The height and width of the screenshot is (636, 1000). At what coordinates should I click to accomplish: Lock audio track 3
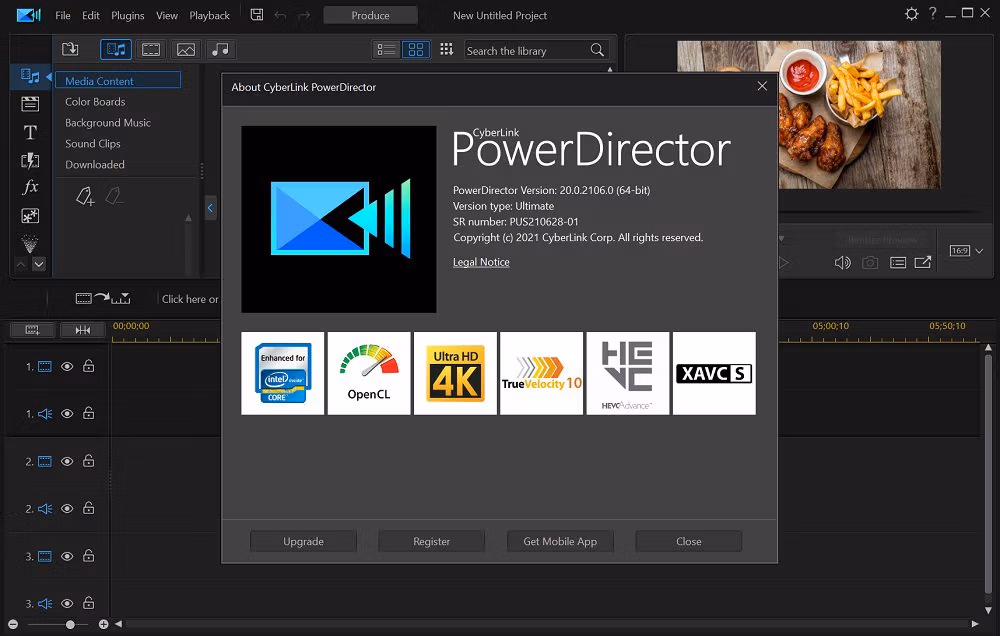(x=89, y=603)
